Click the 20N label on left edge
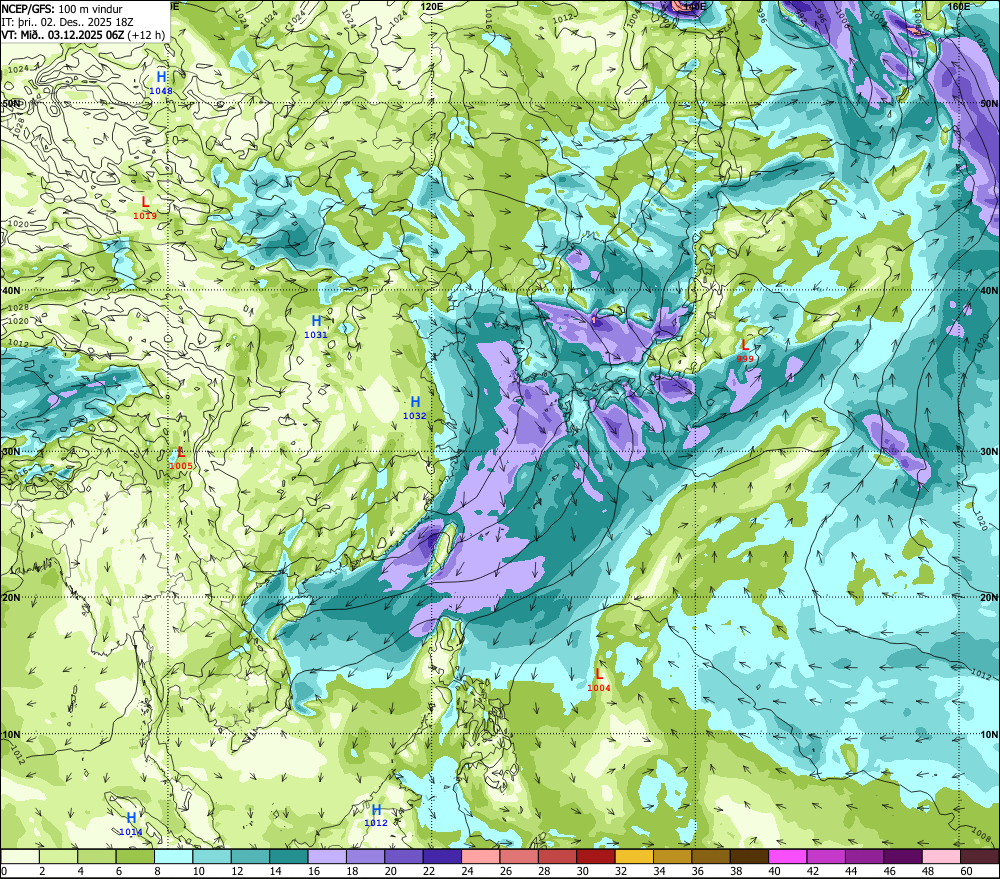 [x=11, y=598]
